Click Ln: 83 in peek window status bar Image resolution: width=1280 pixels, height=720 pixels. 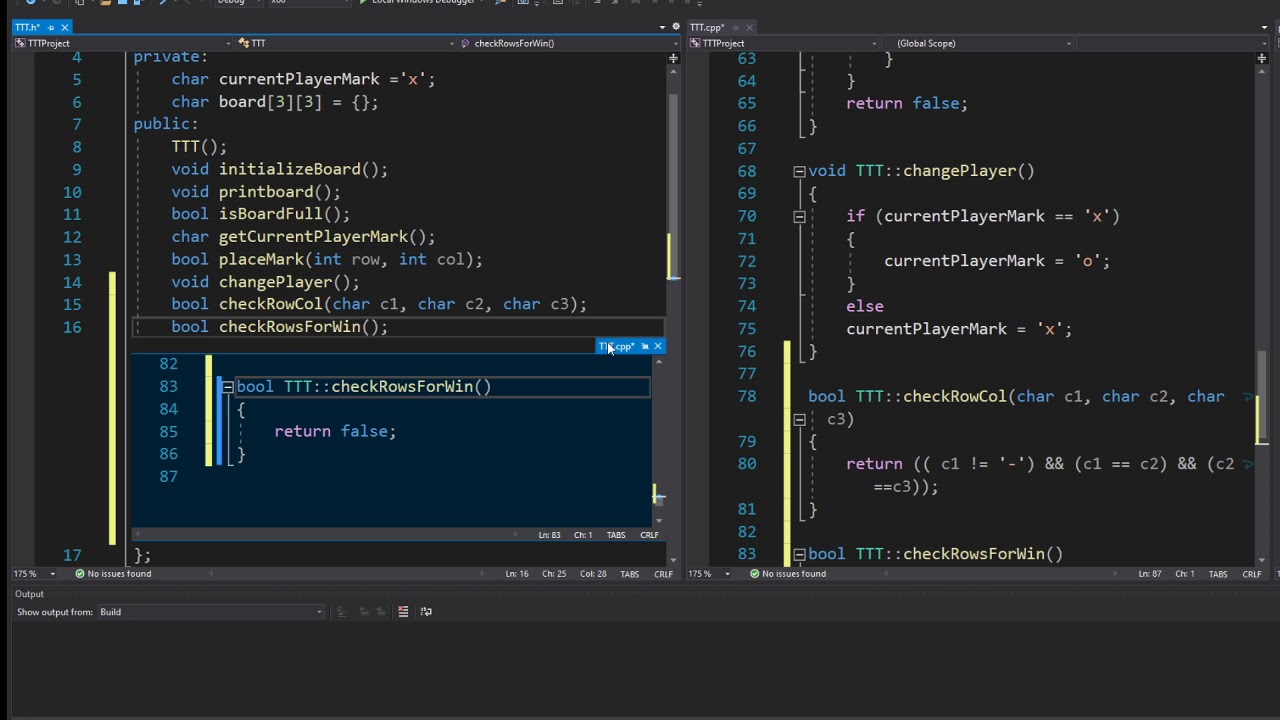click(550, 535)
